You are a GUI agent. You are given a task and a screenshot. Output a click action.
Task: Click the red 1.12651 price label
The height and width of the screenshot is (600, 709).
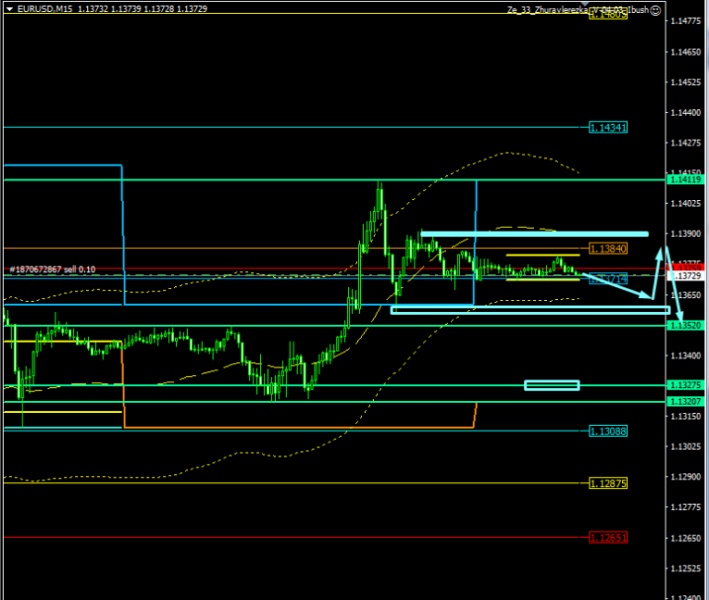click(608, 537)
